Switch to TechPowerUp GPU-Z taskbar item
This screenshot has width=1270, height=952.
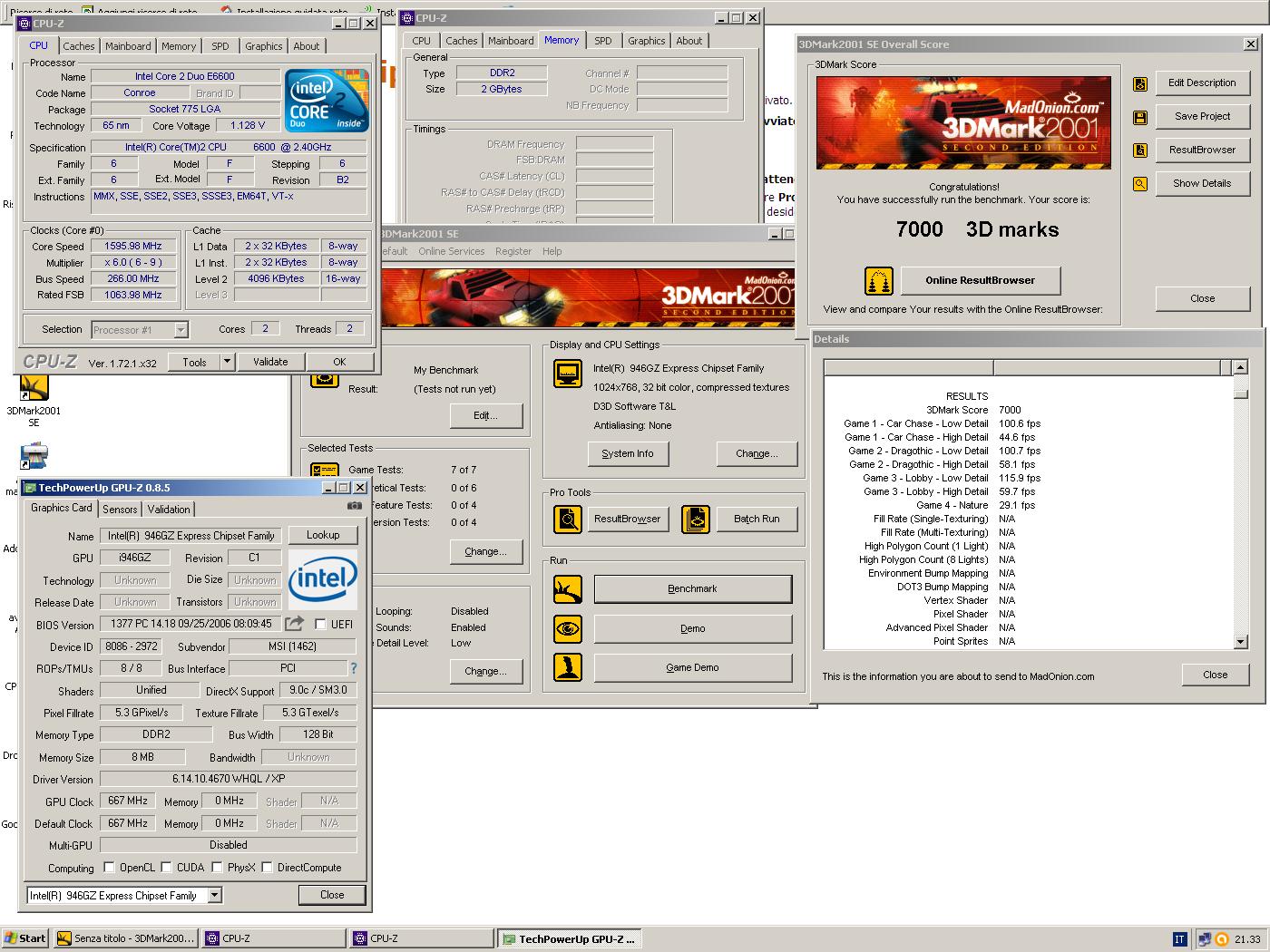click(x=569, y=939)
